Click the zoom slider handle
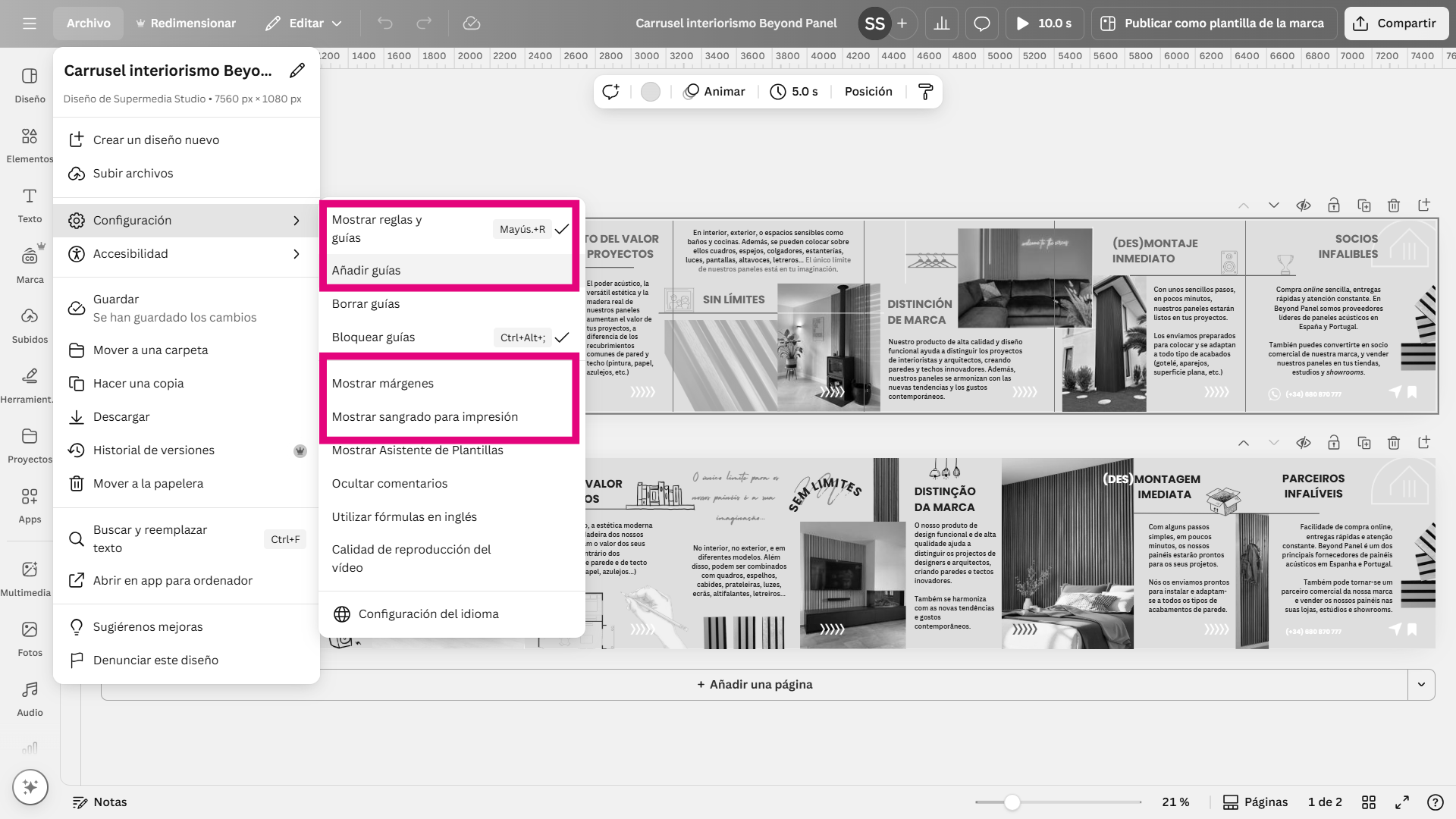The width and height of the screenshot is (1456, 819). coord(1012,802)
